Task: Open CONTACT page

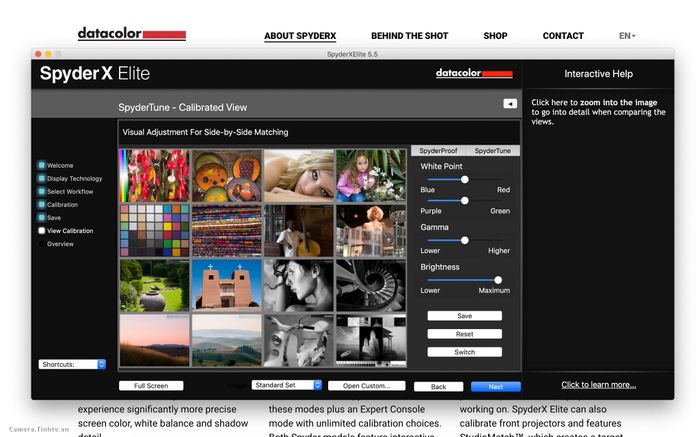Action: click(563, 36)
